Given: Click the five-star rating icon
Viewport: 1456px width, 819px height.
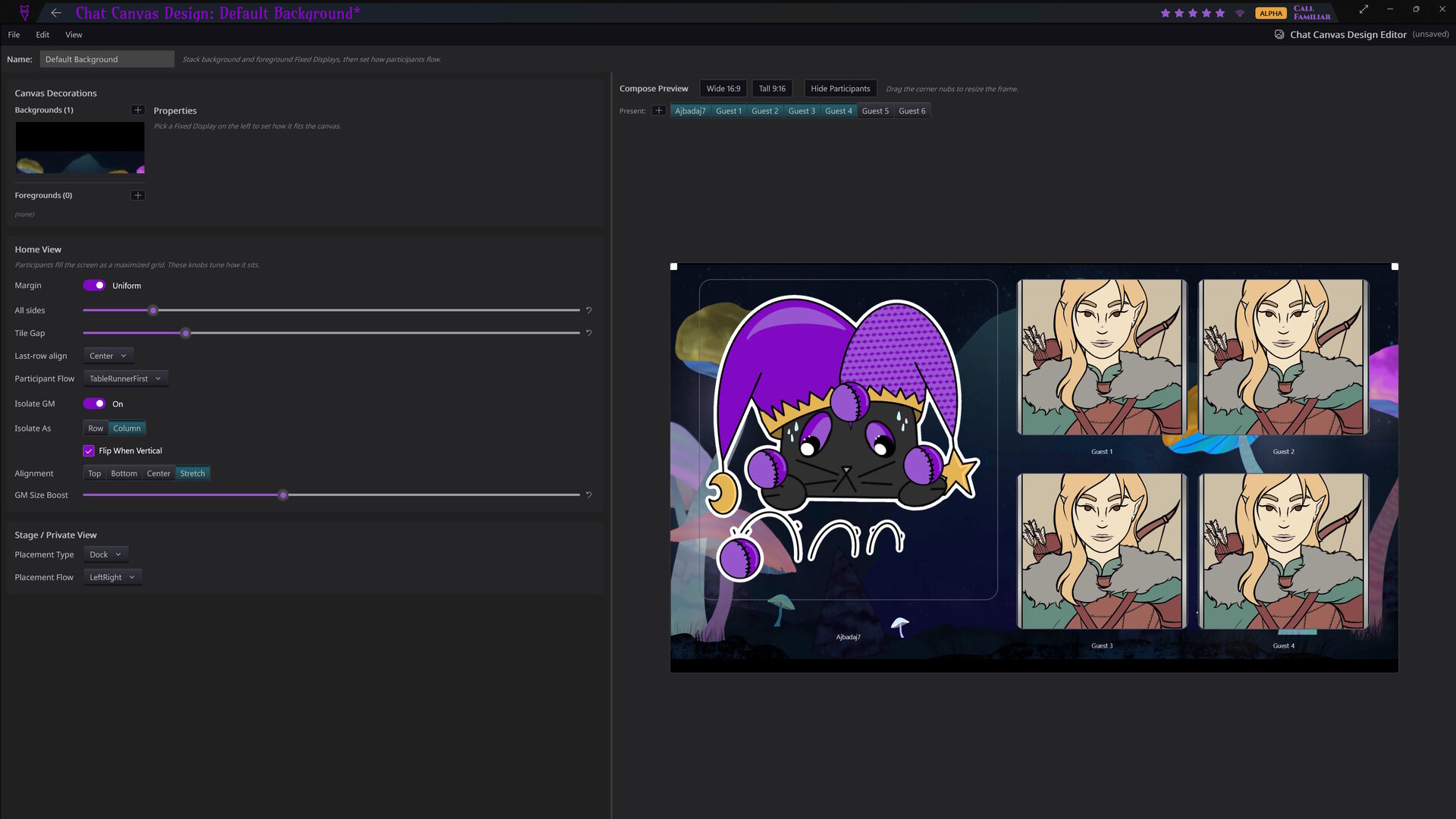Looking at the screenshot, I should (1193, 13).
